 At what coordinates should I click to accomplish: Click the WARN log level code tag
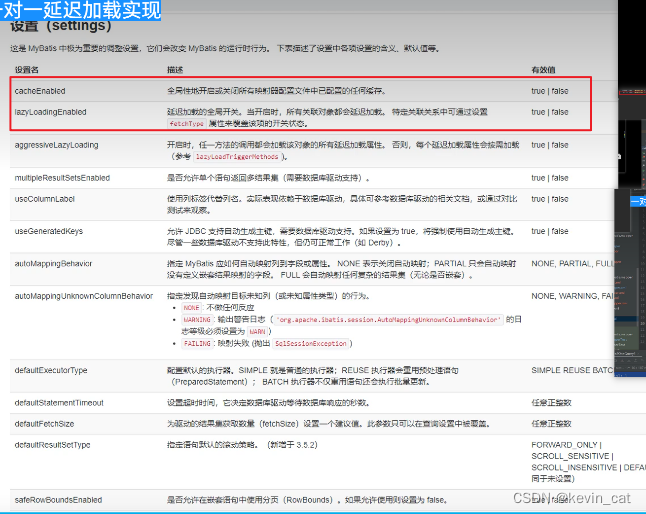coord(257,332)
